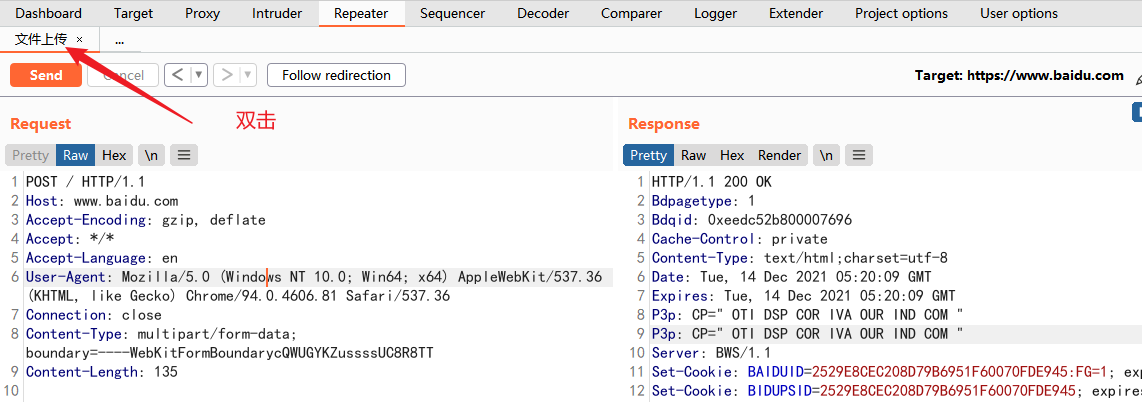Screen dimensions: 1142x402
Task: Switch Request view to Raw
Action: tap(75, 155)
